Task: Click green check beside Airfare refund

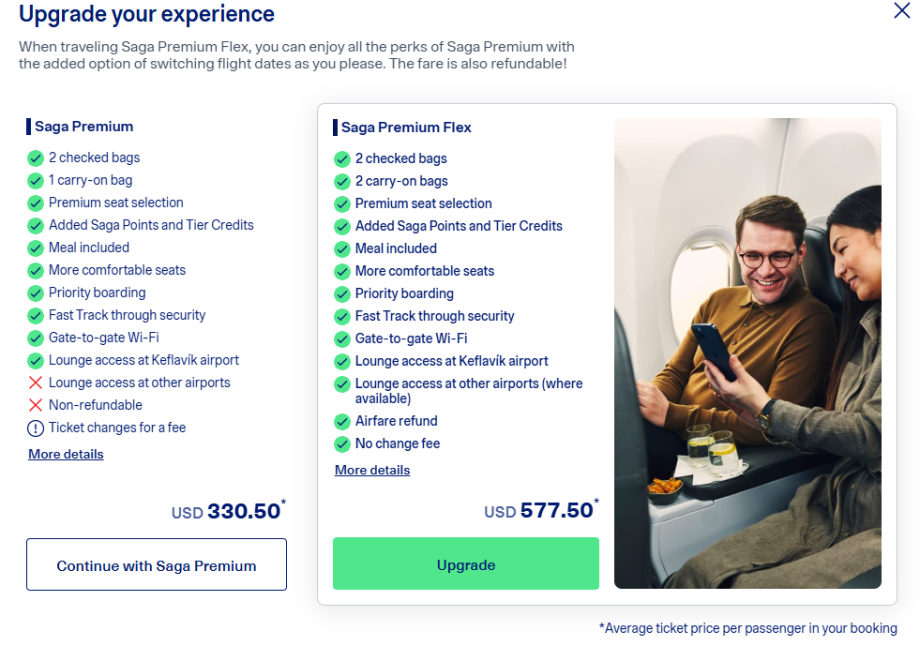Action: (343, 421)
